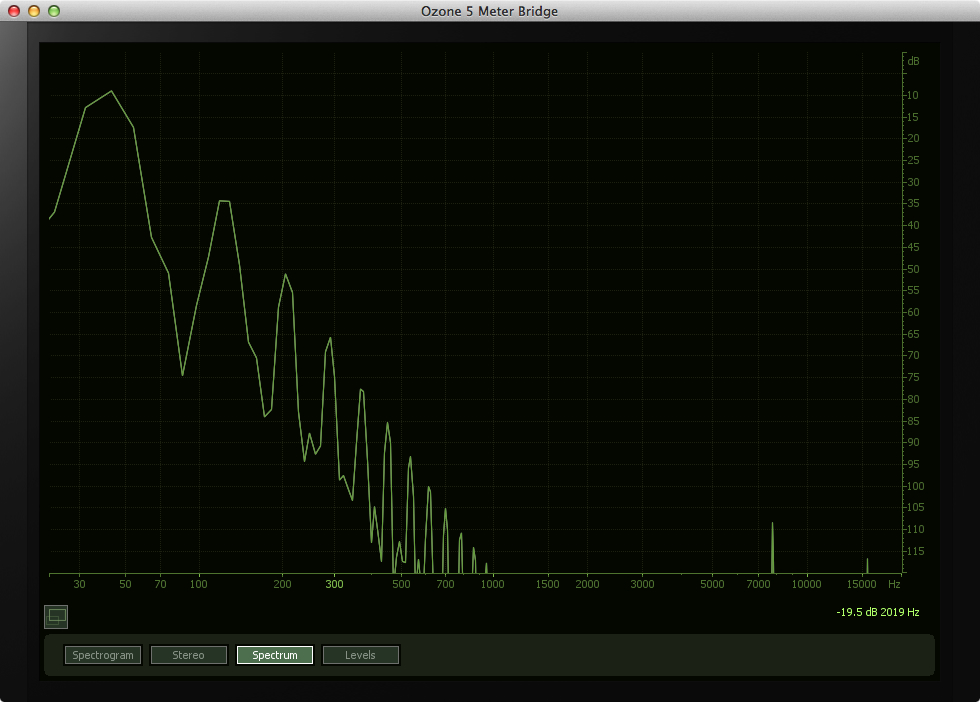The width and height of the screenshot is (980, 702).
Task: Click the 500 frequency axis label
Action: point(401,584)
